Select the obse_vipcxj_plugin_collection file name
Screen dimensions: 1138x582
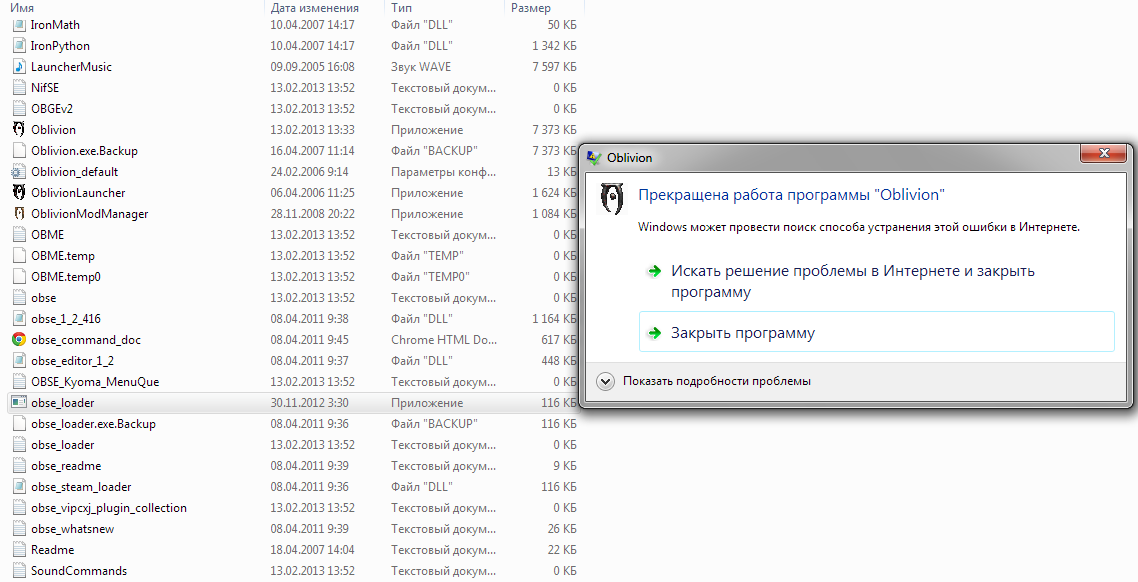(x=109, y=508)
